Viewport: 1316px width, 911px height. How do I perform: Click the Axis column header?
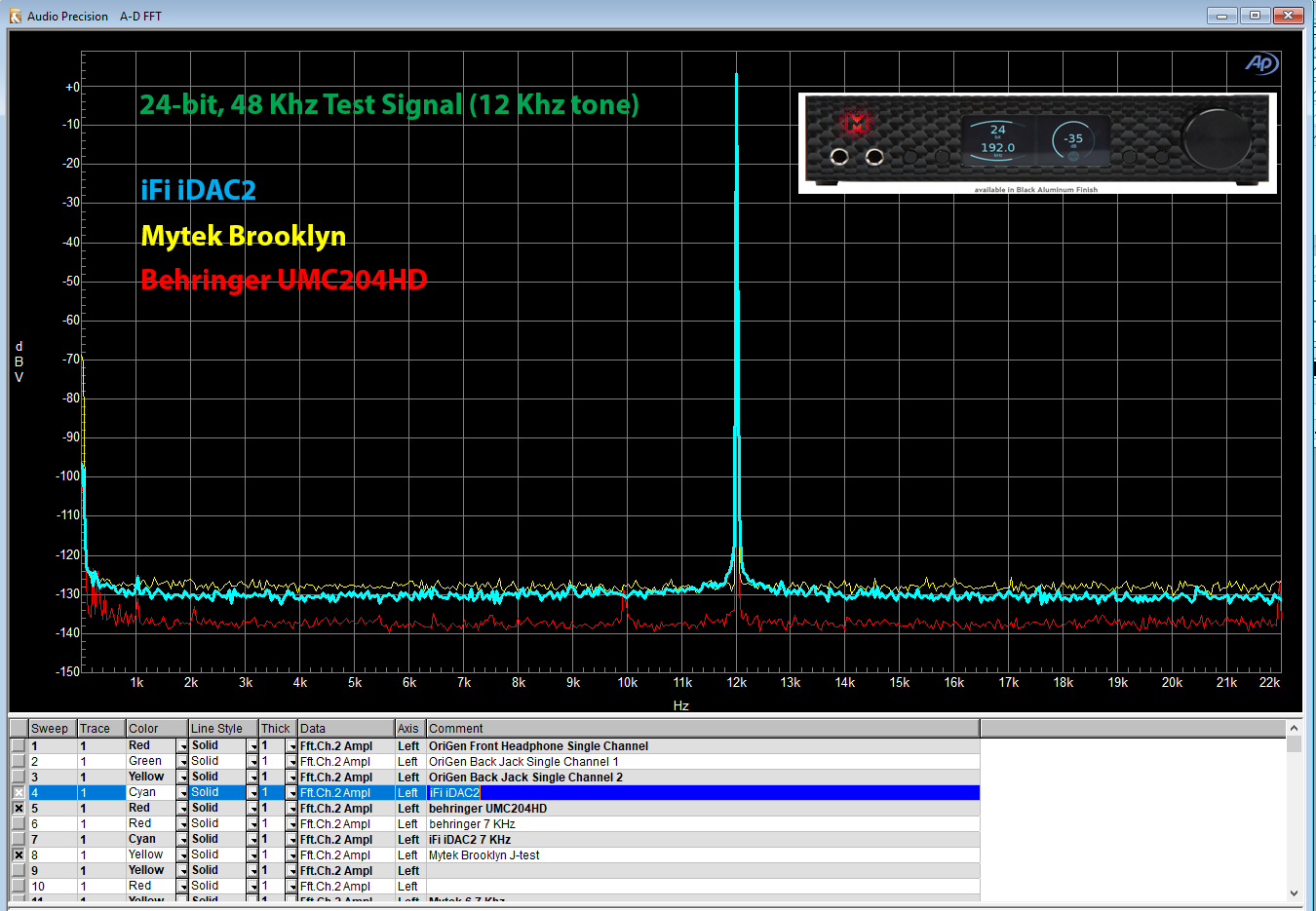coord(410,728)
